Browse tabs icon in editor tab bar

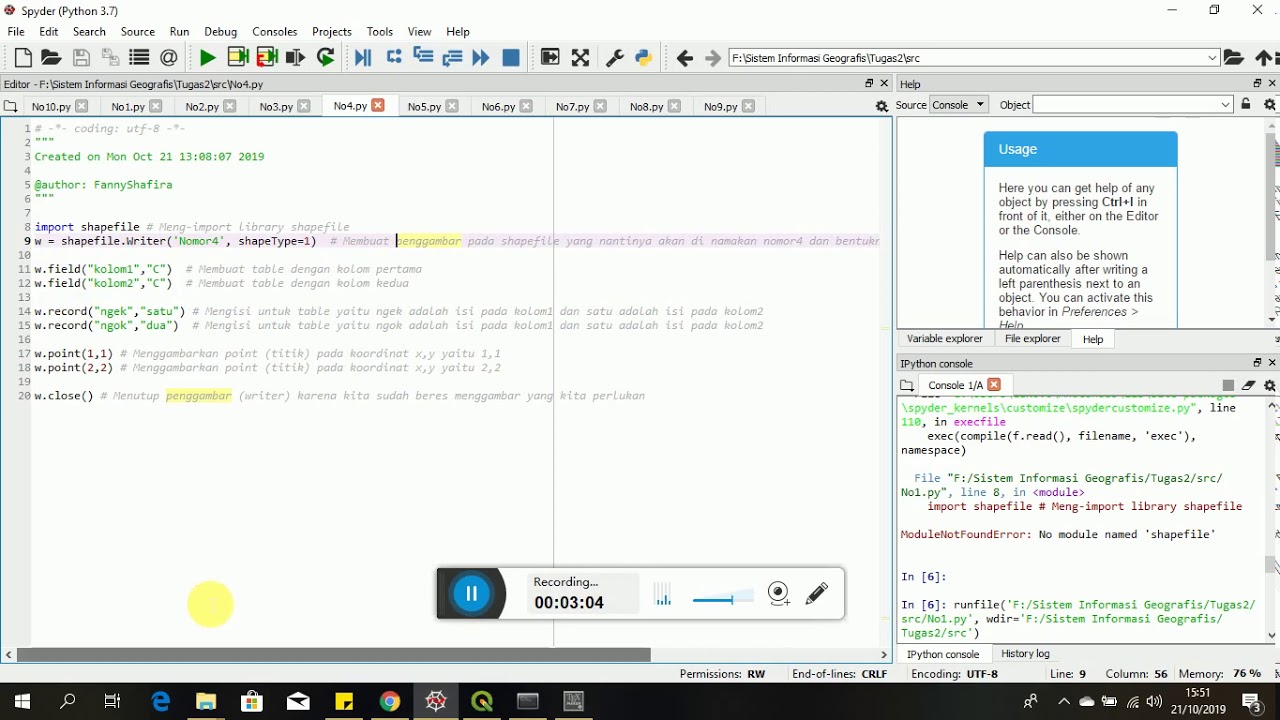tap(10, 106)
